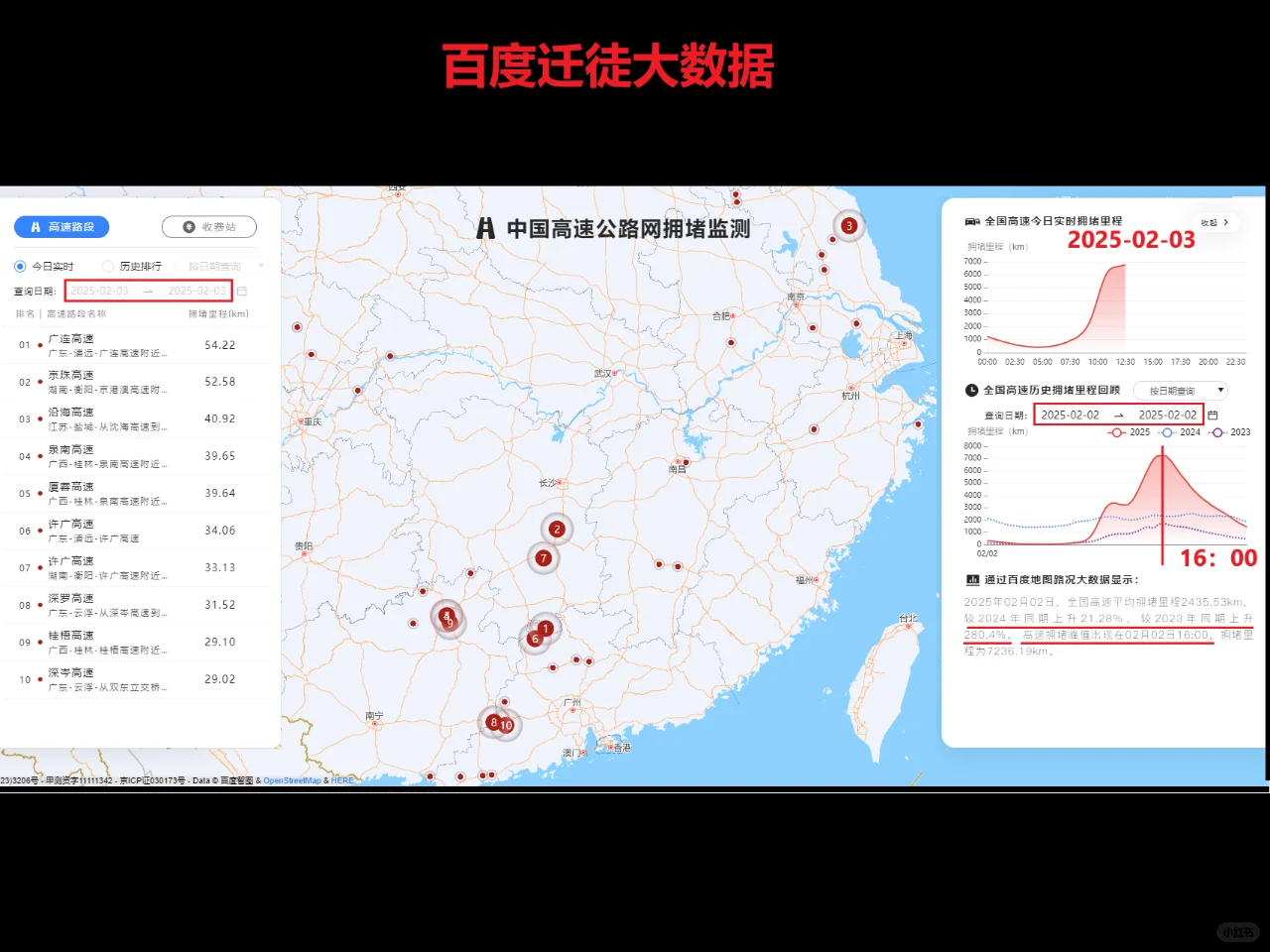Image resolution: width=1270 pixels, height=952 pixels.
Task: Click 南昌 city label on map
Action: click(x=677, y=470)
